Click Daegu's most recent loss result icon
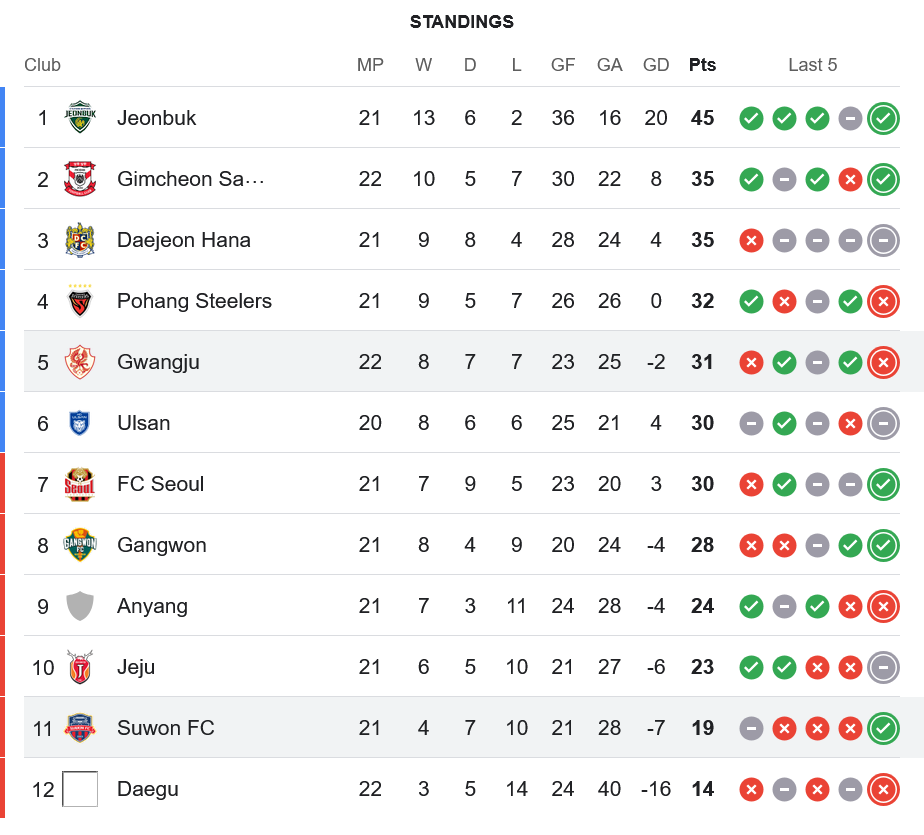The image size is (924, 835). pos(883,789)
